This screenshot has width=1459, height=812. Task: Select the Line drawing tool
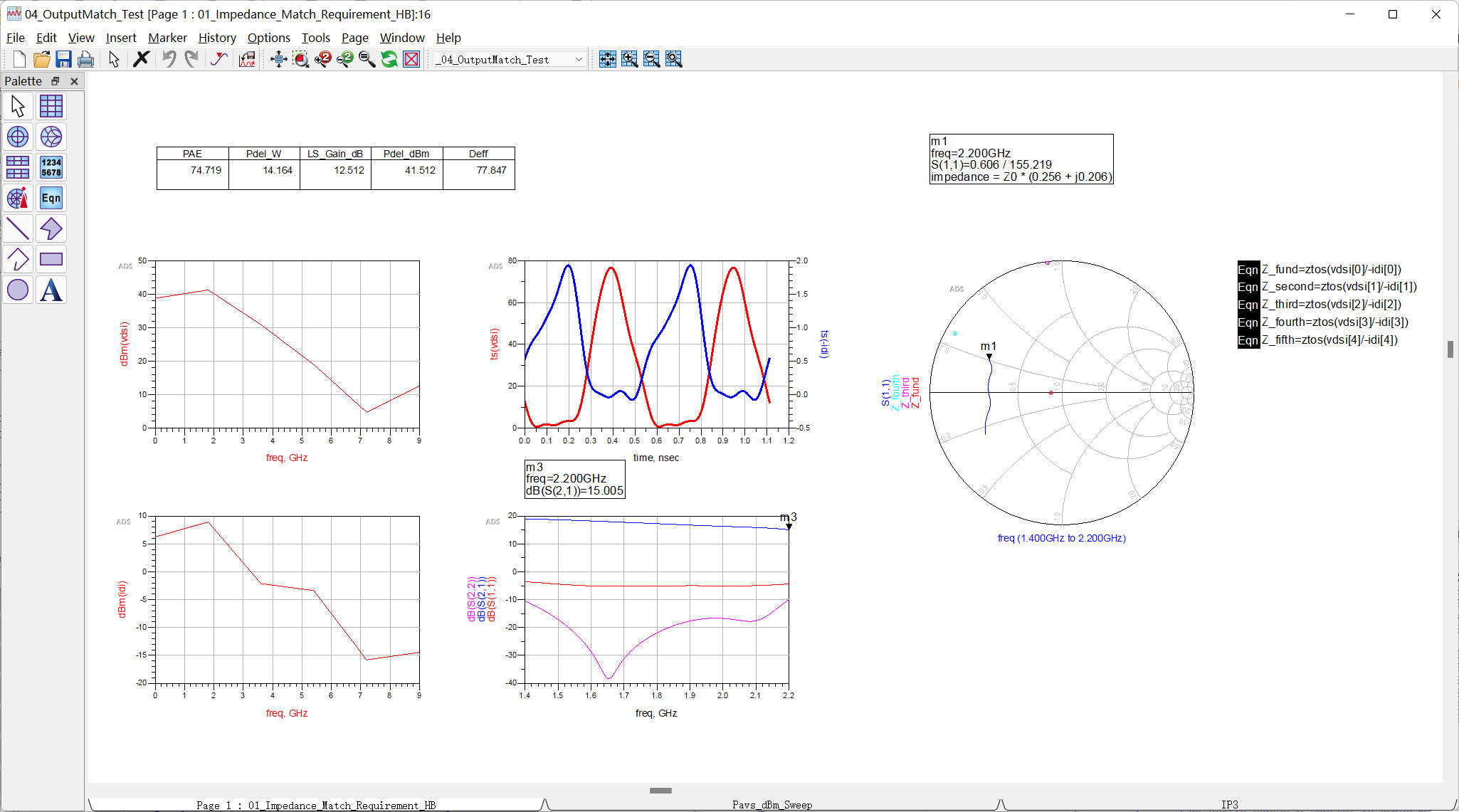[x=18, y=228]
